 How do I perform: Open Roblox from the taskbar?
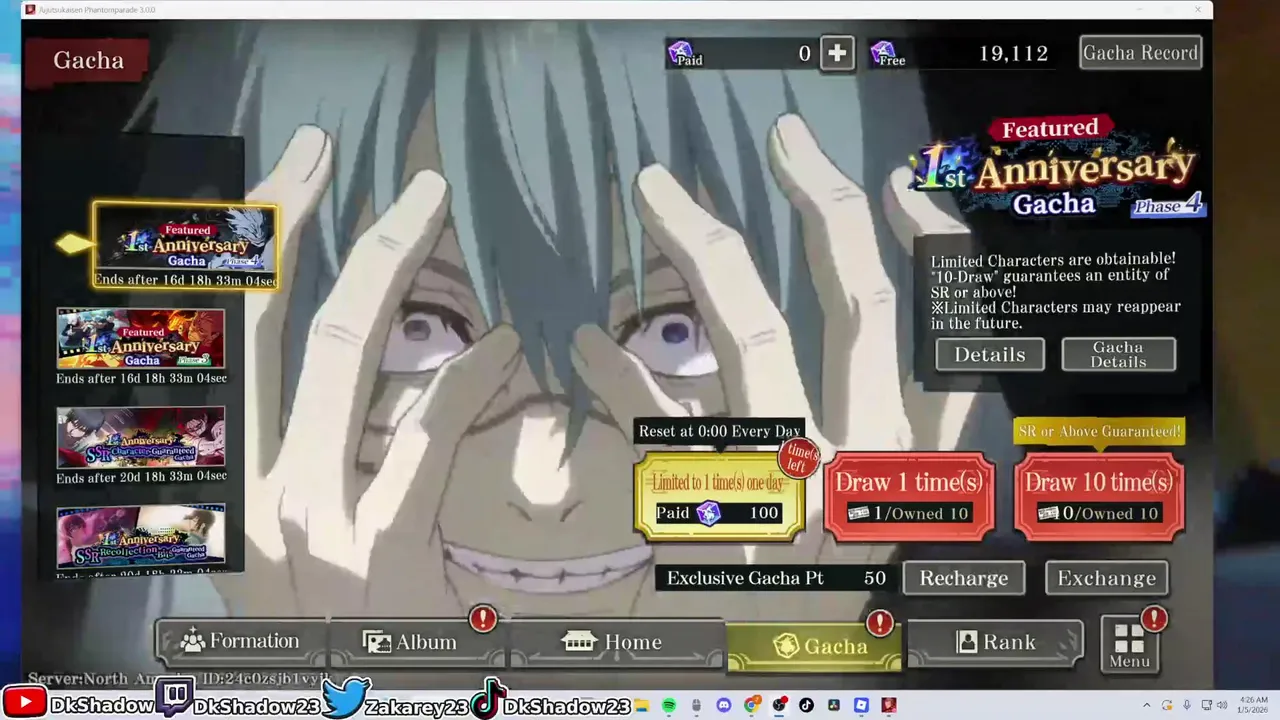pos(861,705)
